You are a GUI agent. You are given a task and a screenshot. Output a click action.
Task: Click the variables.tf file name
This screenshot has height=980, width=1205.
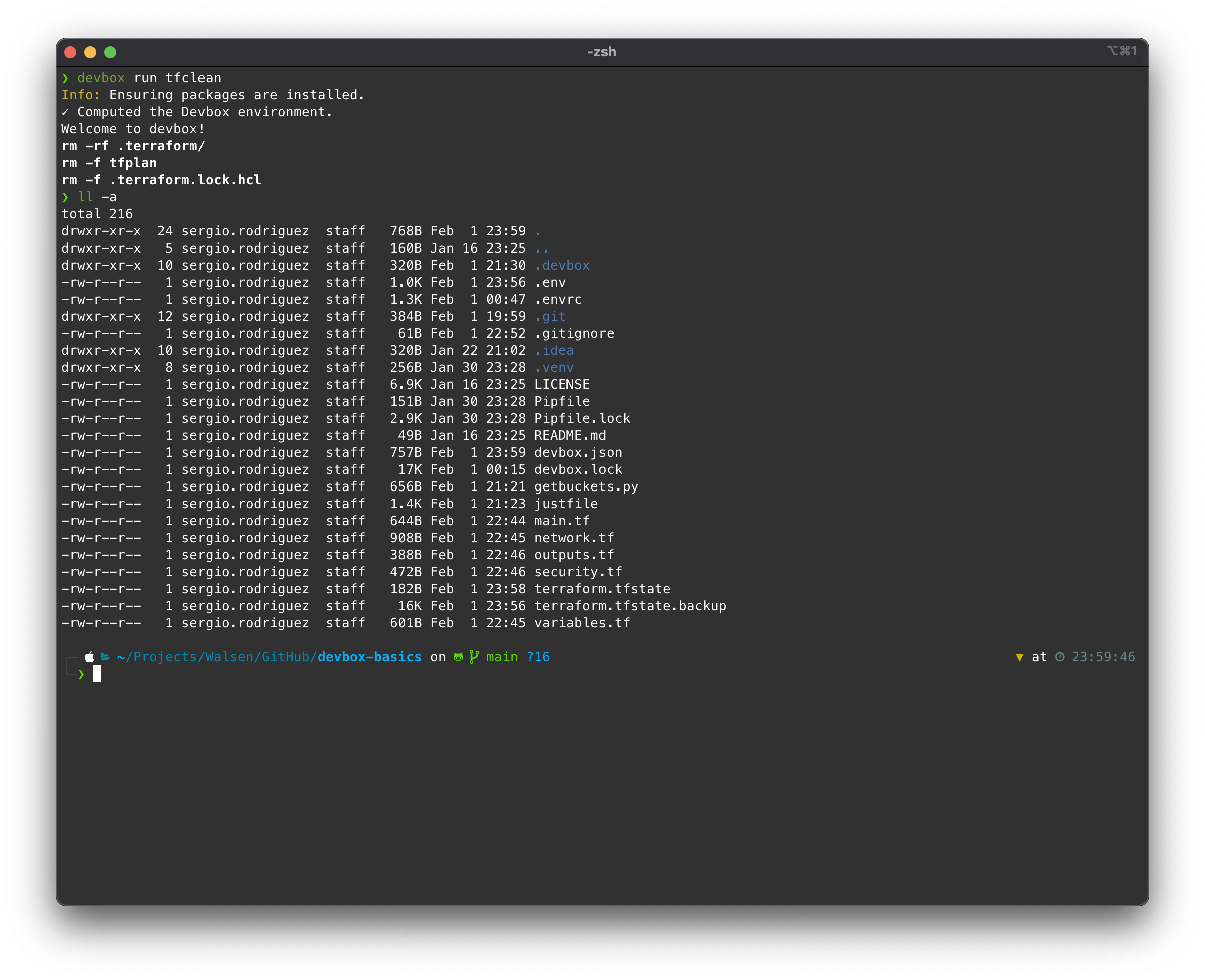pos(582,623)
